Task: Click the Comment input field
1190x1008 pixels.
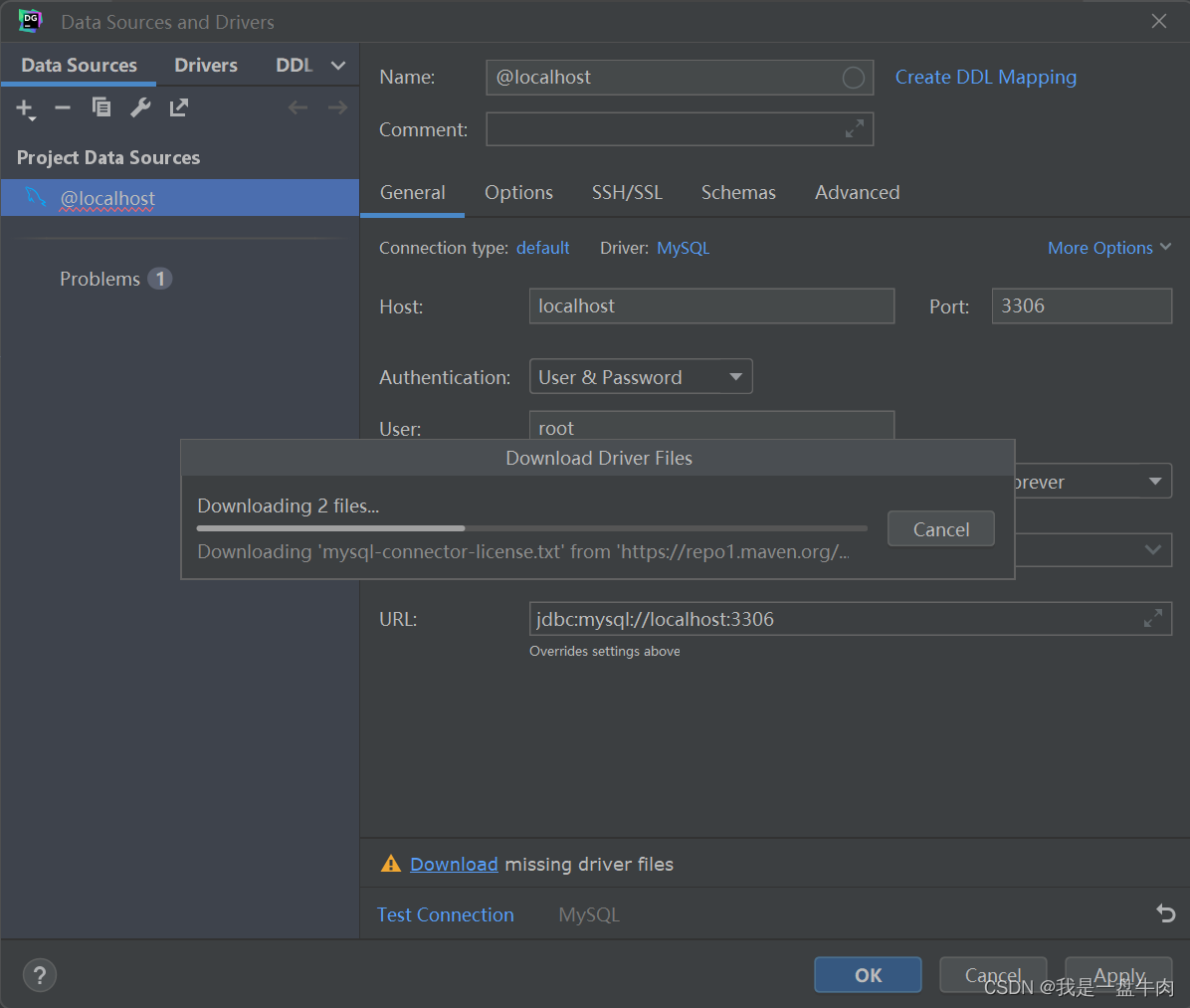Action: (x=680, y=129)
